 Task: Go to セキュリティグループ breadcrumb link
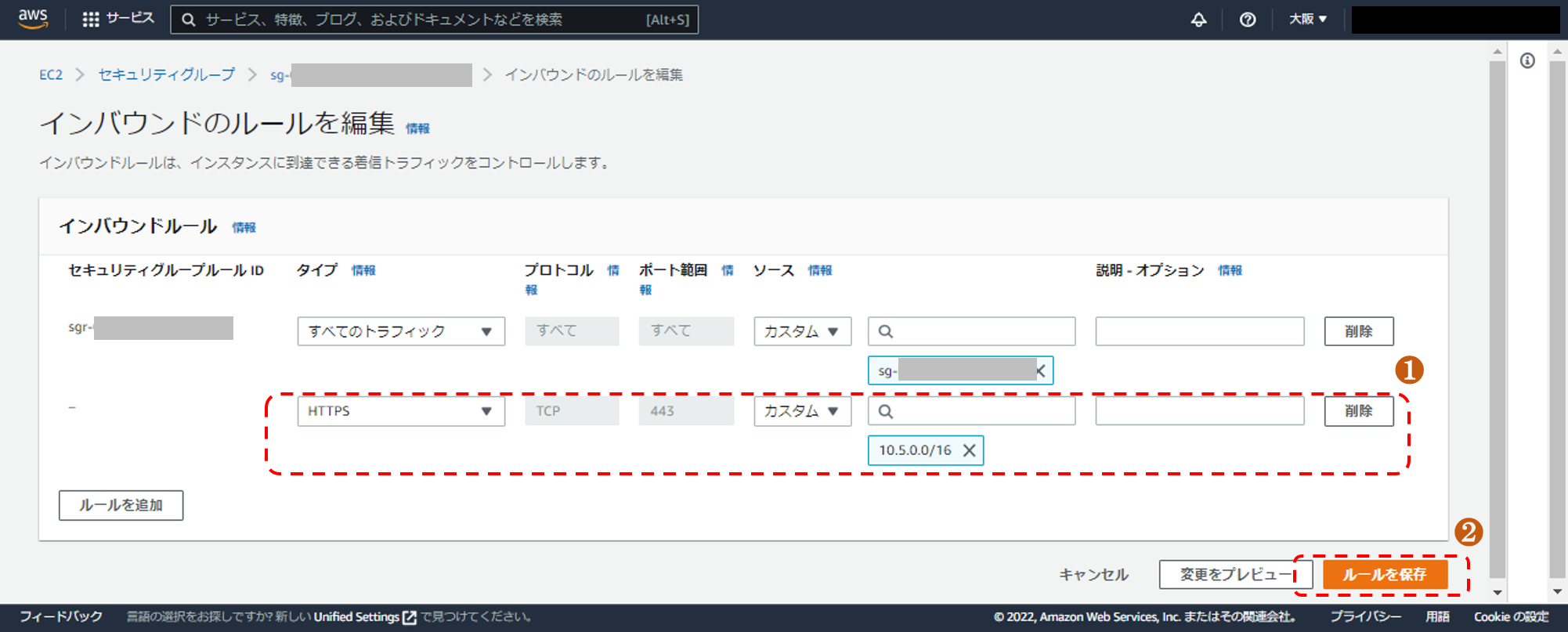(x=166, y=75)
